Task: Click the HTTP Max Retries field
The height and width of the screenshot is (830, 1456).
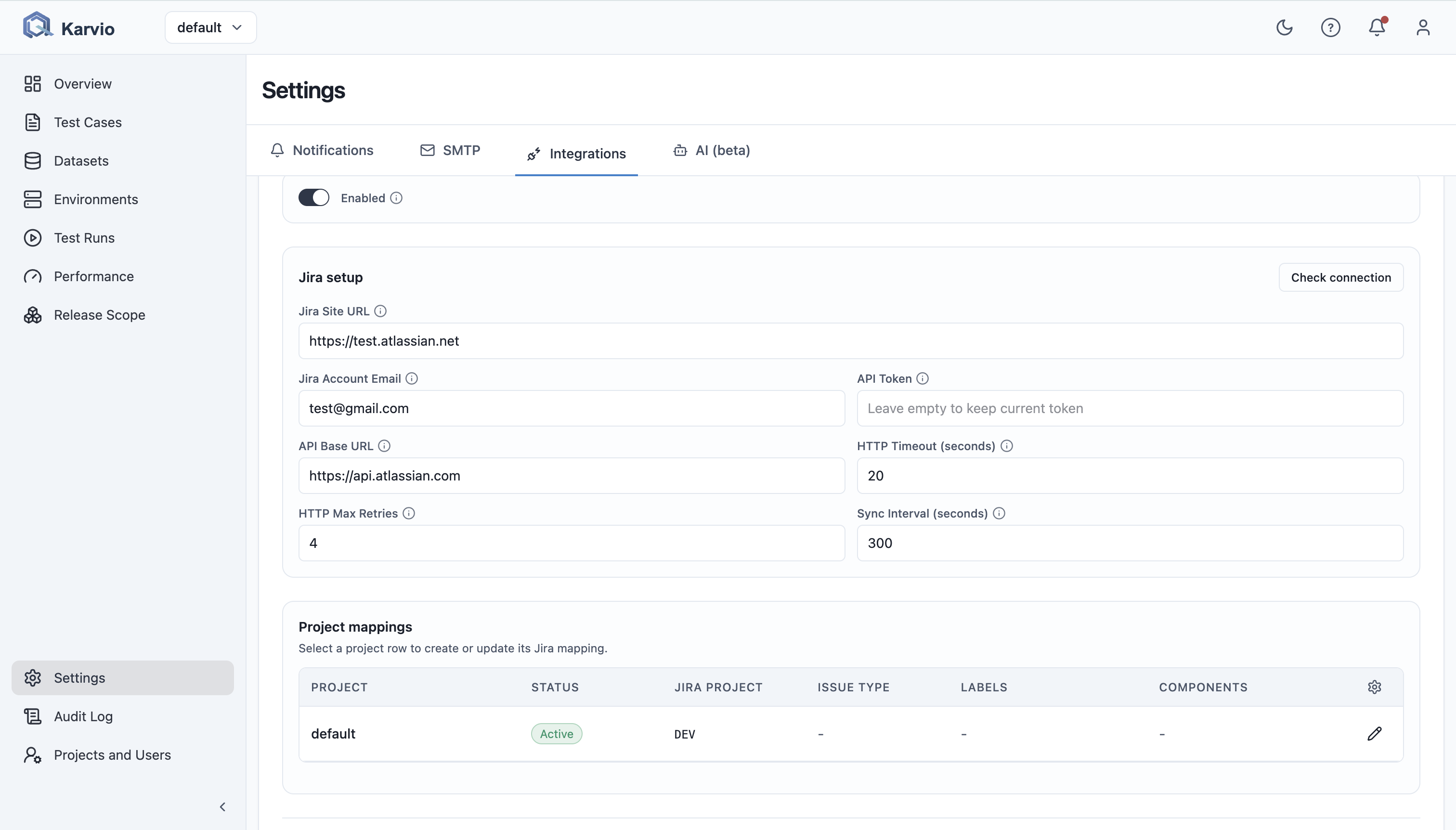Action: tap(572, 543)
